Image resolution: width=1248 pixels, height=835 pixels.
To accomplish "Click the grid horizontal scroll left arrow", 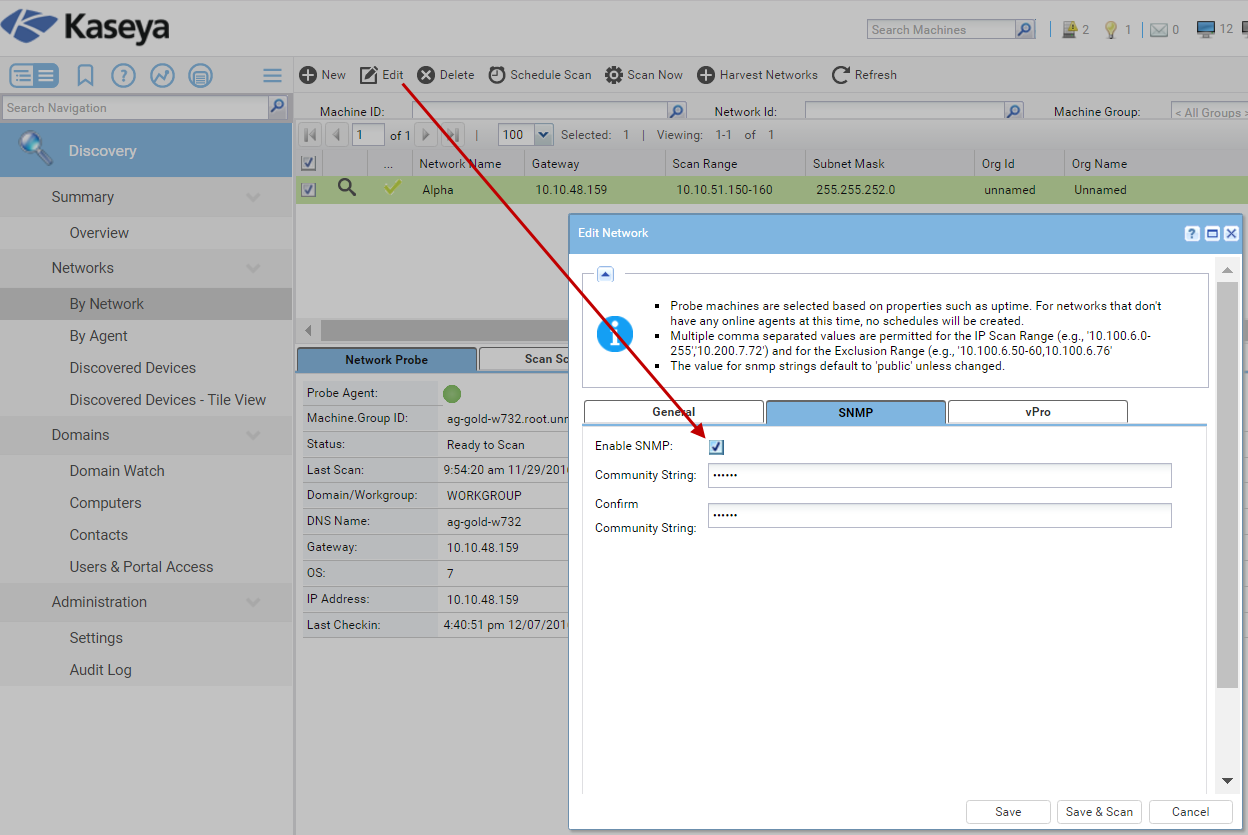I will (307, 330).
